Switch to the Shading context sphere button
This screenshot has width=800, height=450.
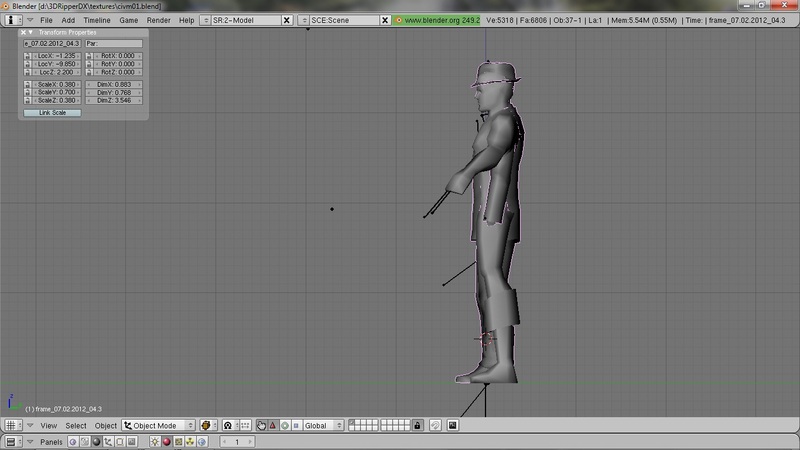[x=96, y=441]
